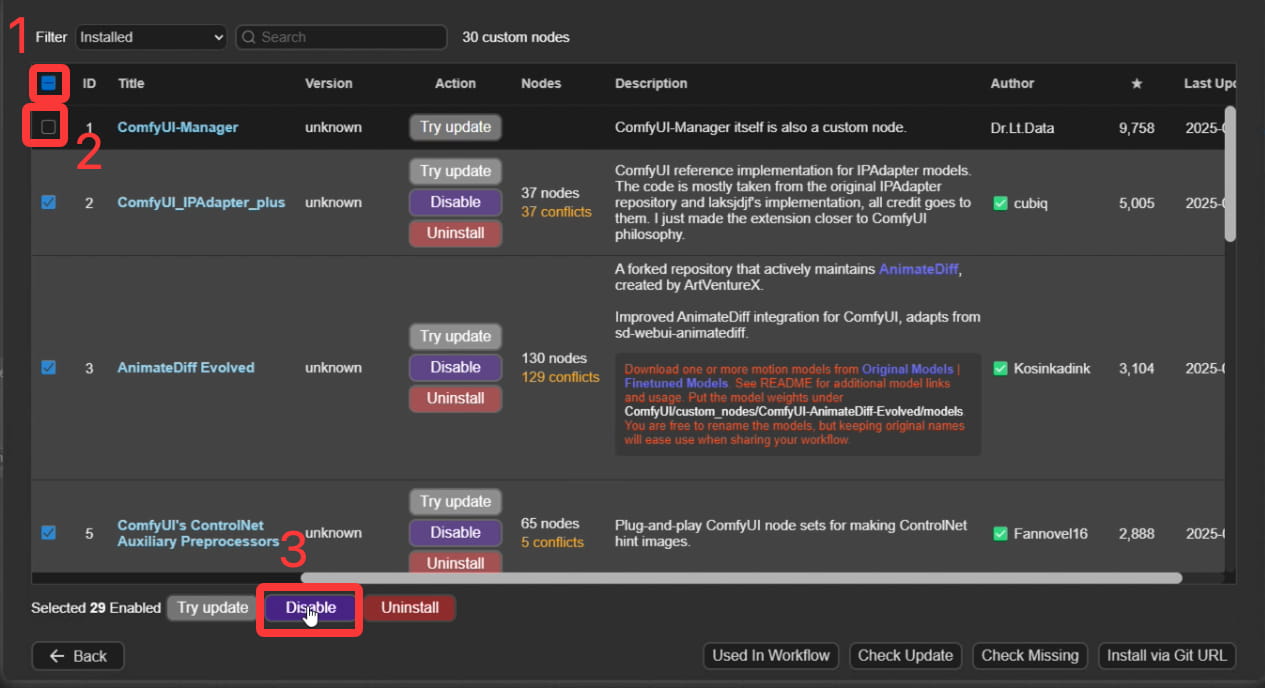Open the ComfyUI_IPAdapter_plus title link

click(x=201, y=202)
